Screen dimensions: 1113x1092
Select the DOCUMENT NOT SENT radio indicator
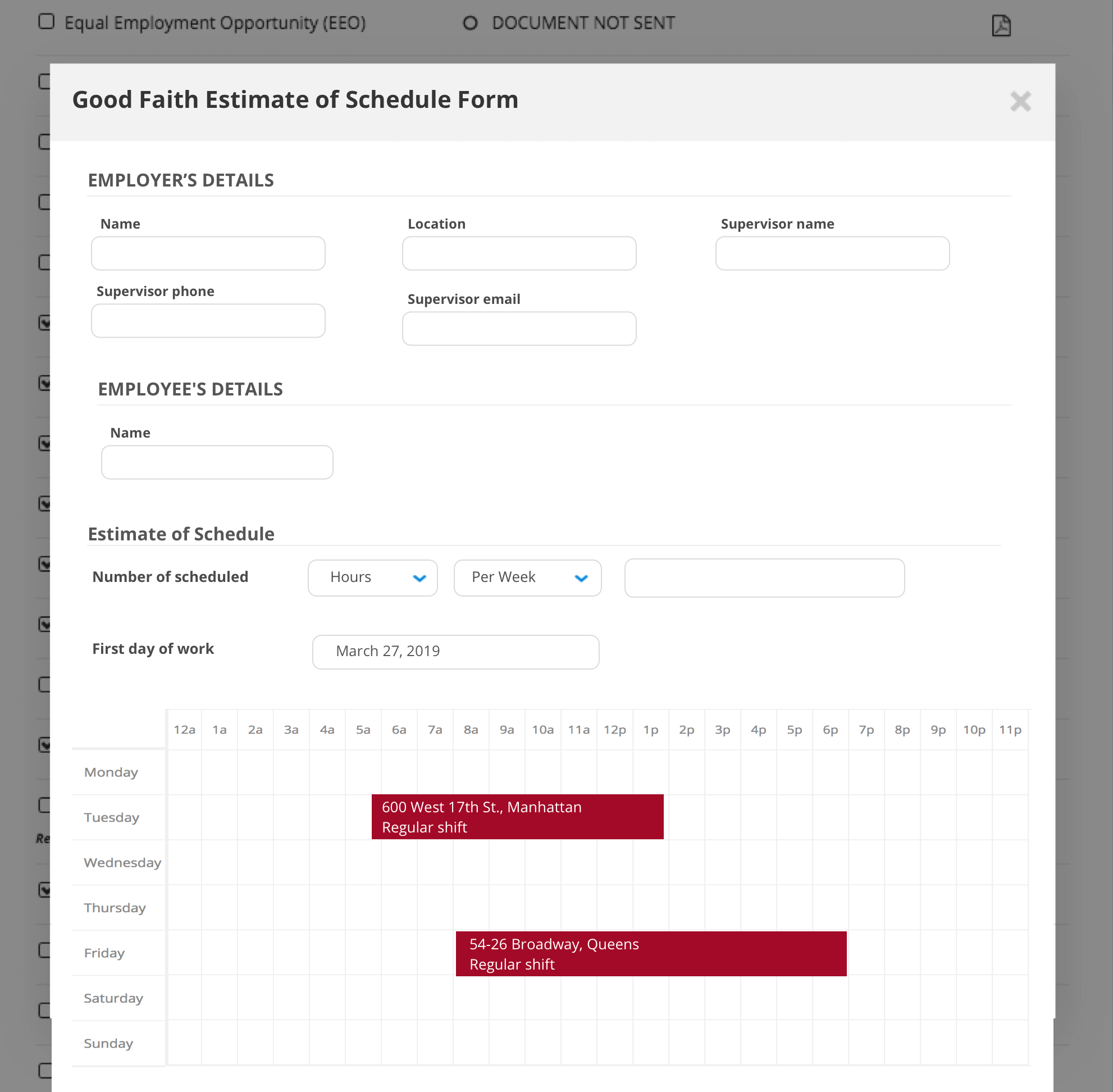(469, 23)
